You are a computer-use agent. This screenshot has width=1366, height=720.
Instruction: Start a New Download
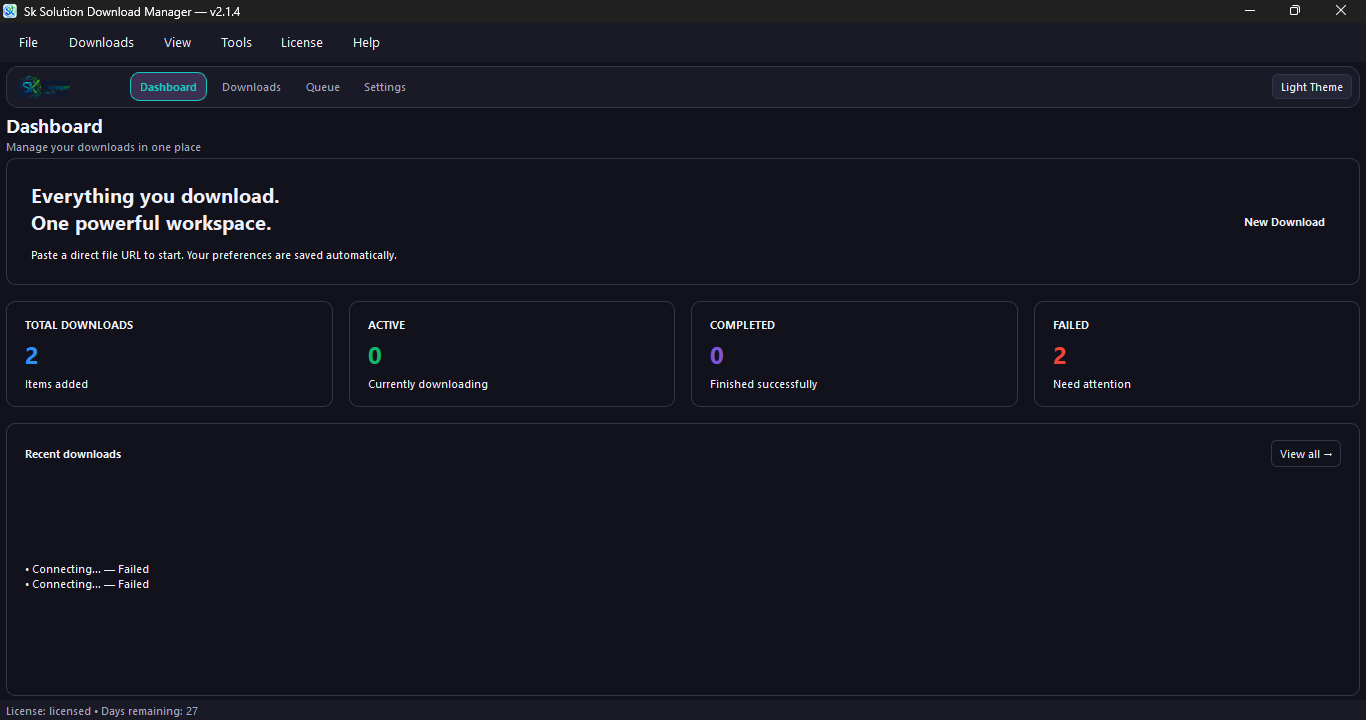point(1284,222)
